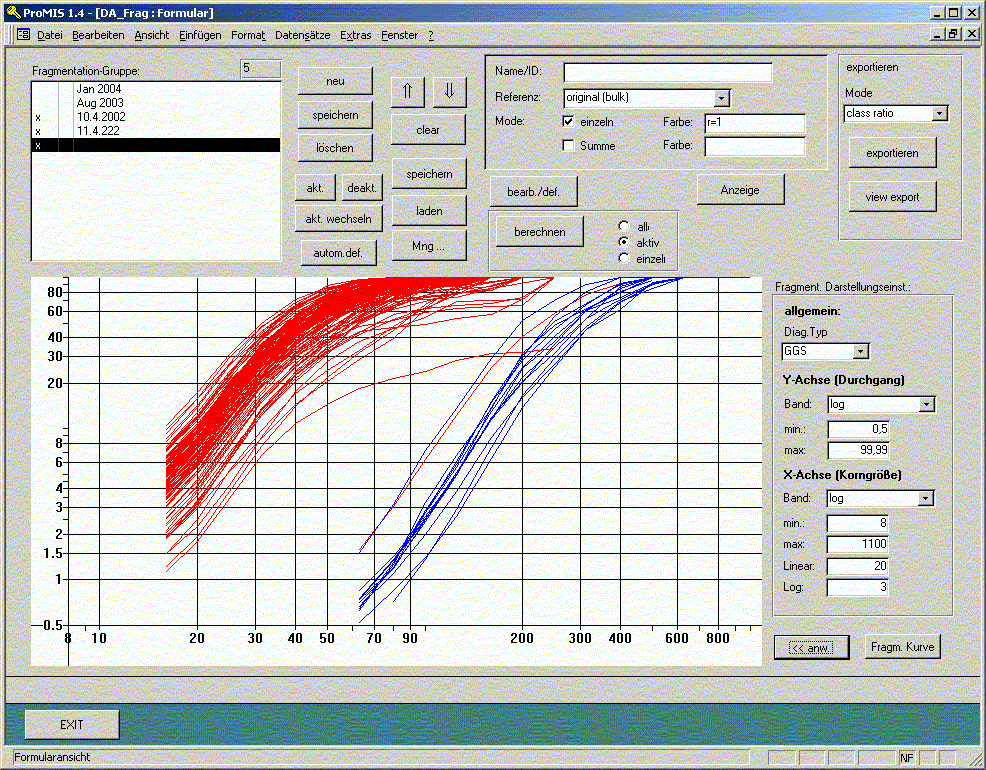Expand the Y-Achse Band dropdown
The image size is (986, 770).
[x=926, y=405]
